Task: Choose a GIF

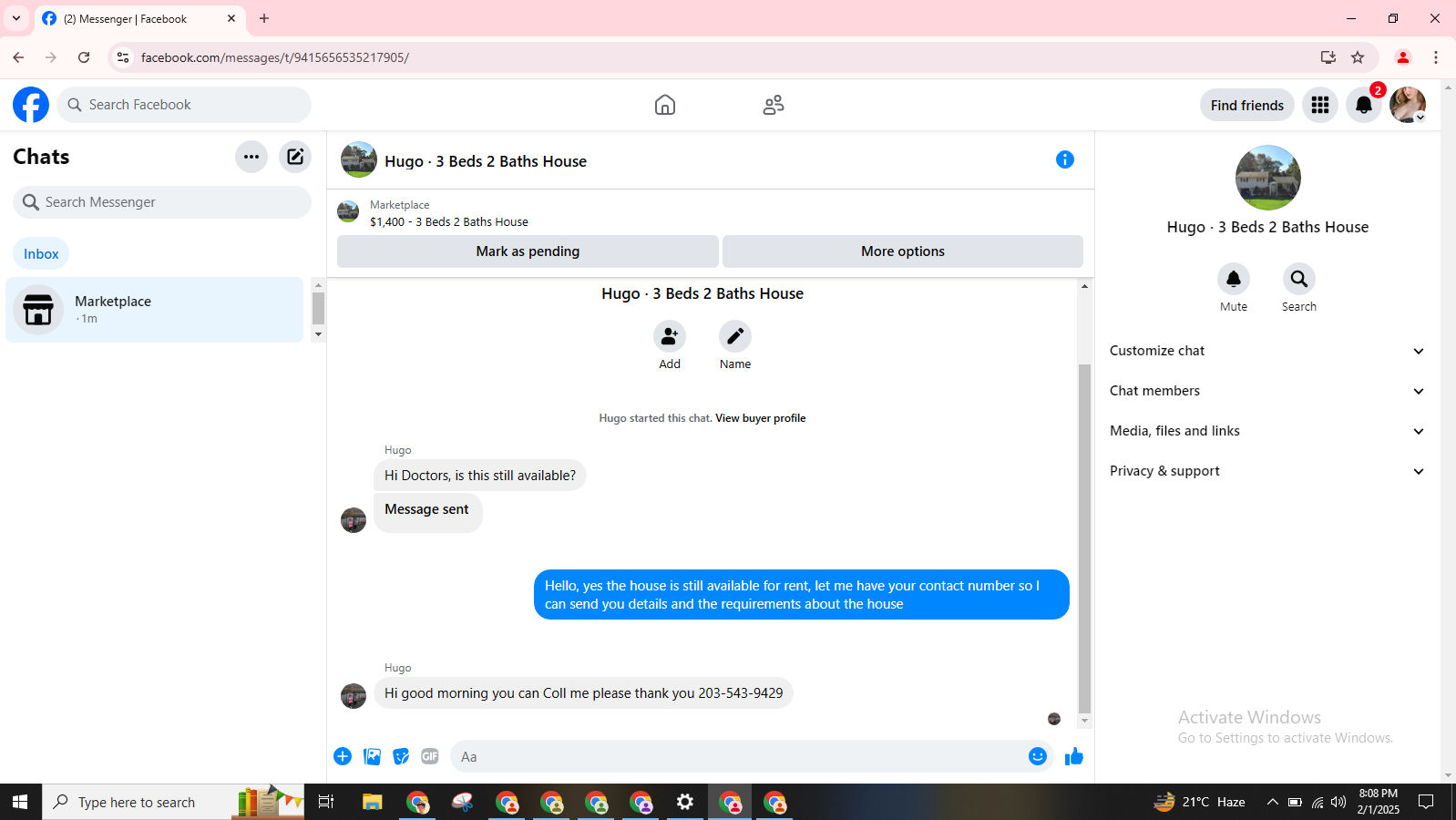Action: (x=430, y=756)
